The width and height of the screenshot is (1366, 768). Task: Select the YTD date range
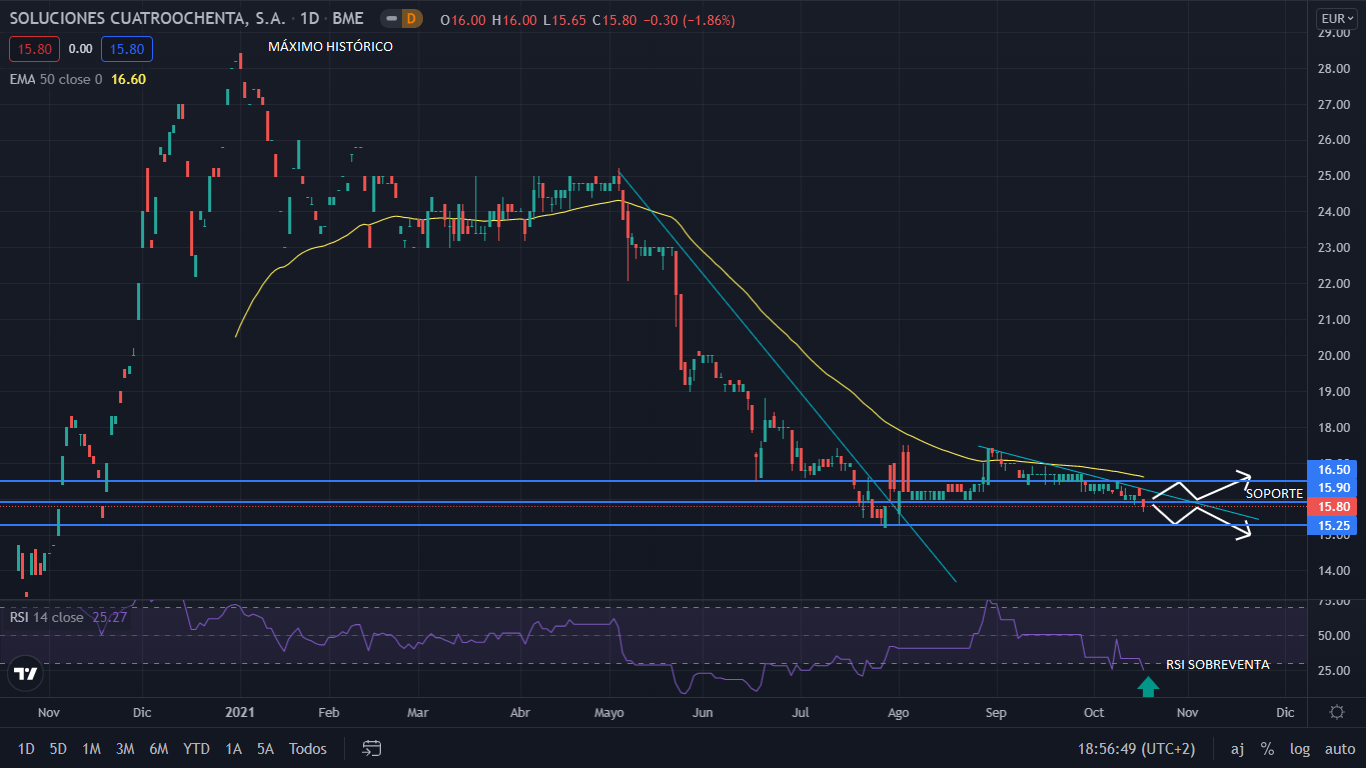(197, 748)
